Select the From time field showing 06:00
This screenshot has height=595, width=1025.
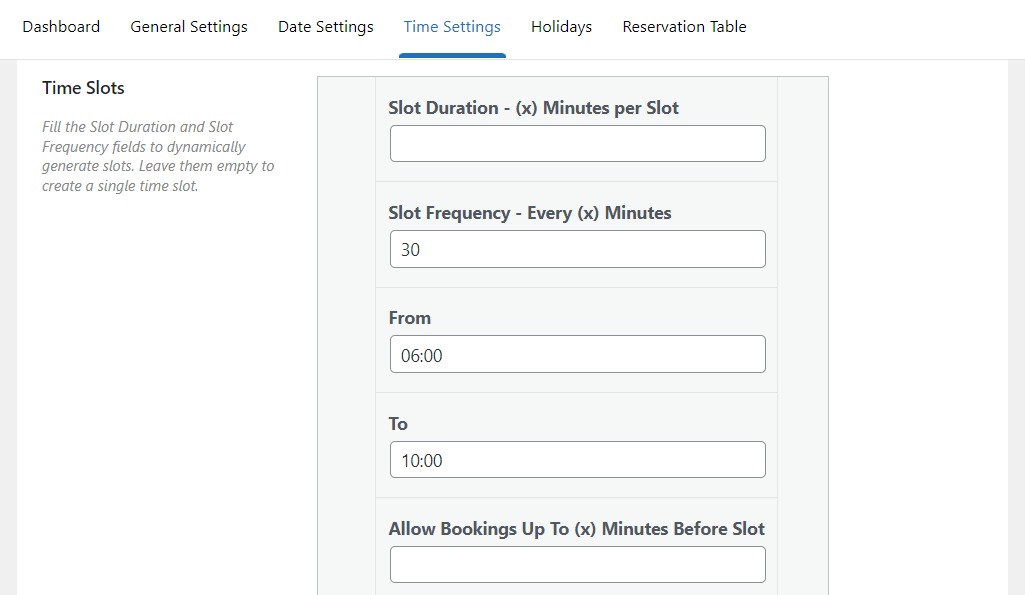click(577, 354)
